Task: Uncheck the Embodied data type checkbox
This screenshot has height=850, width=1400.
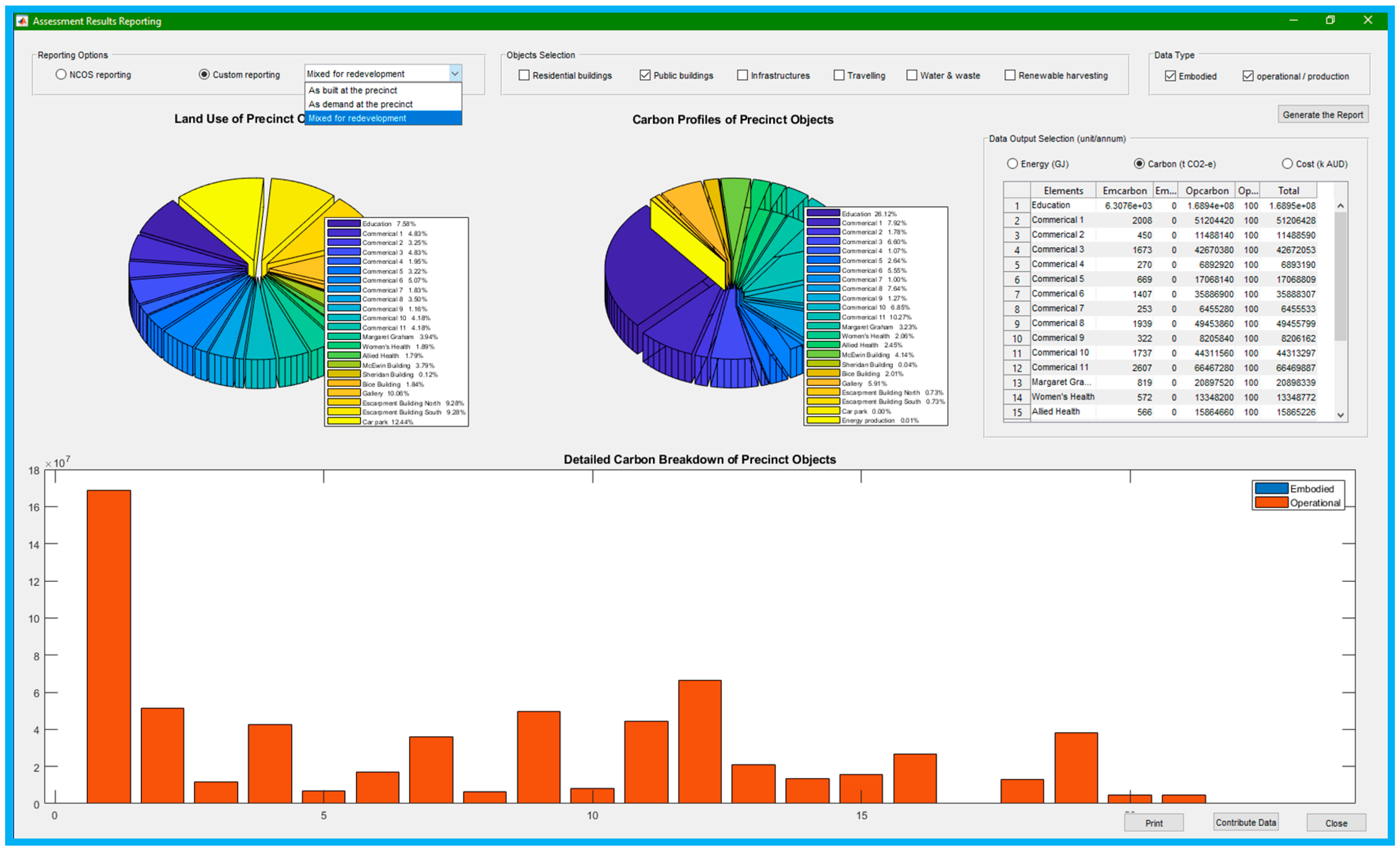Action: 1170,76
